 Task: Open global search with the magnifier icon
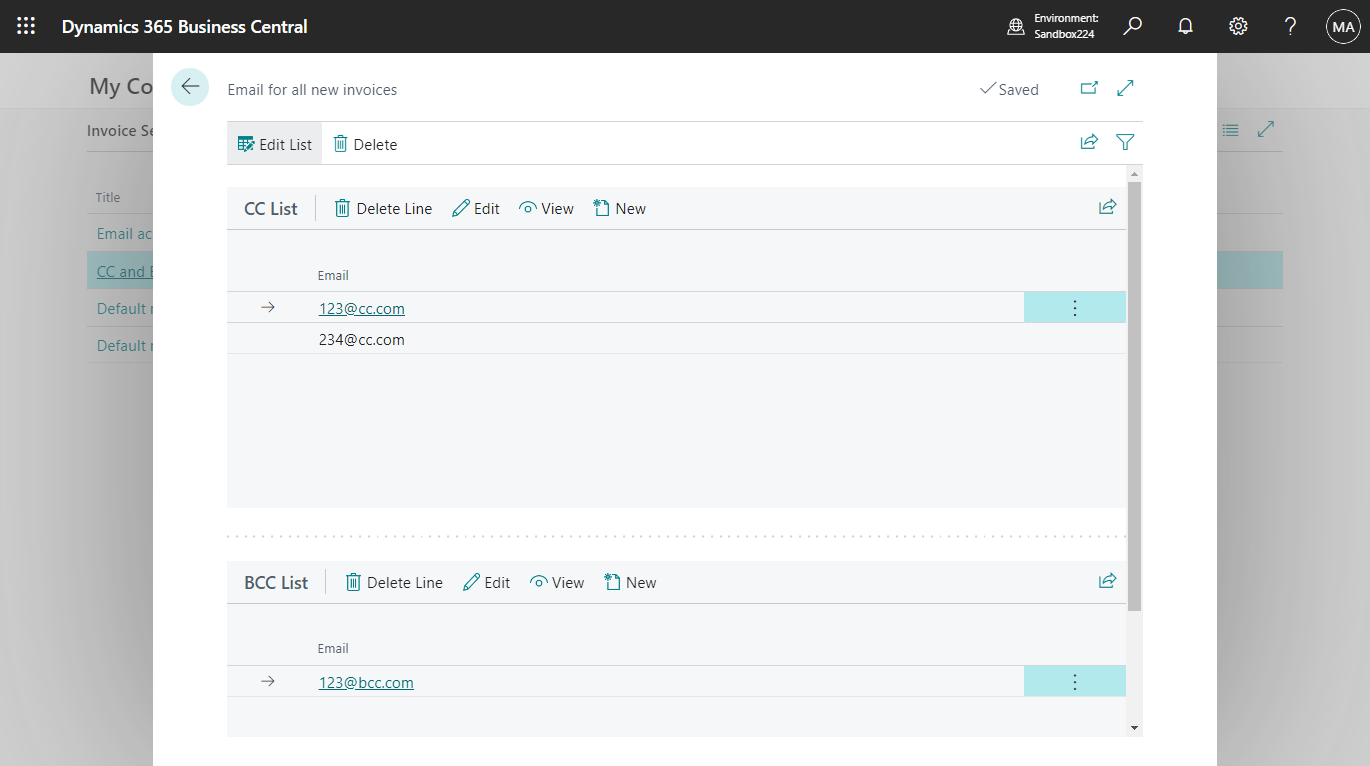point(1132,26)
